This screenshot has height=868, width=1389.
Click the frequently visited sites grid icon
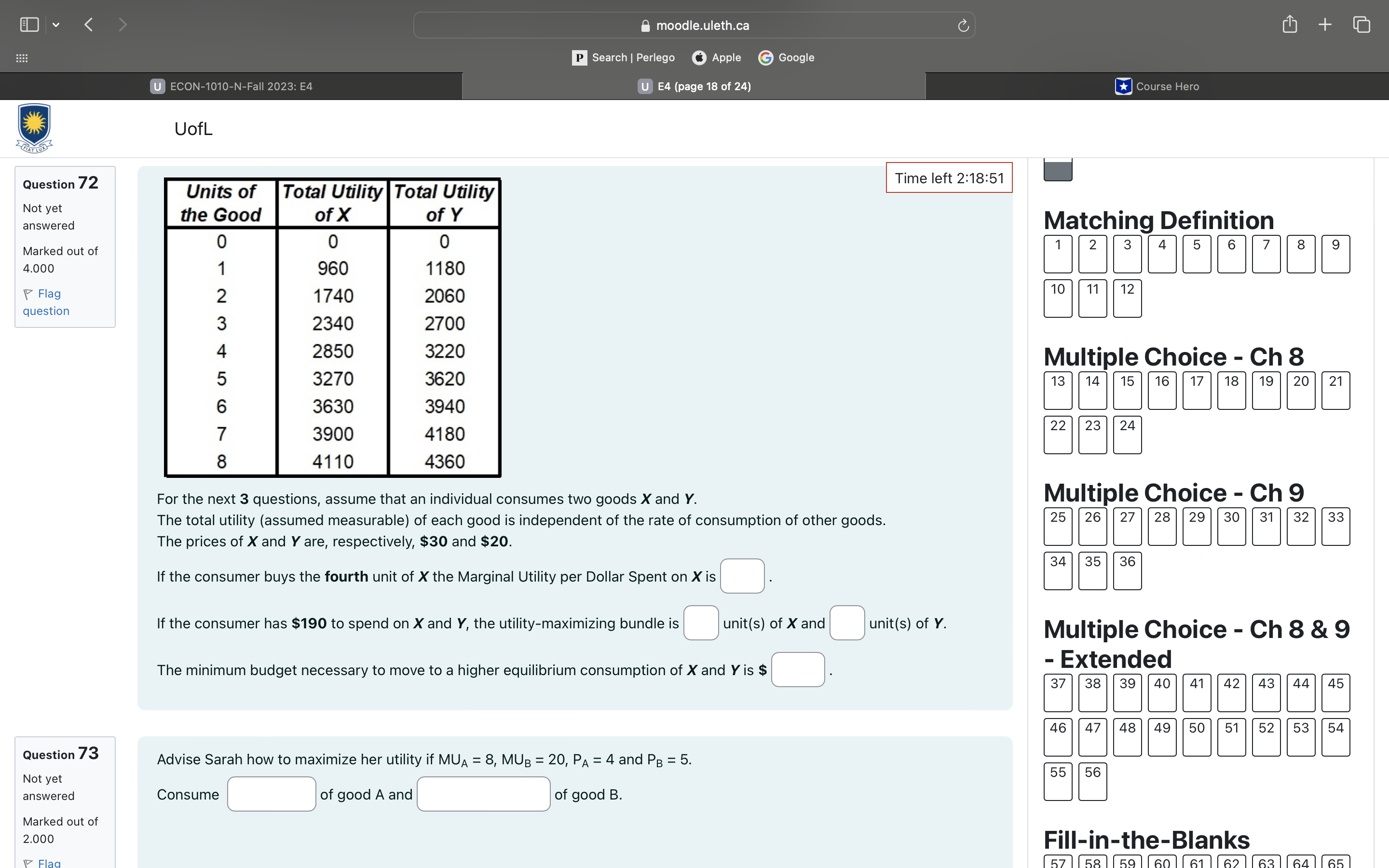(21, 58)
